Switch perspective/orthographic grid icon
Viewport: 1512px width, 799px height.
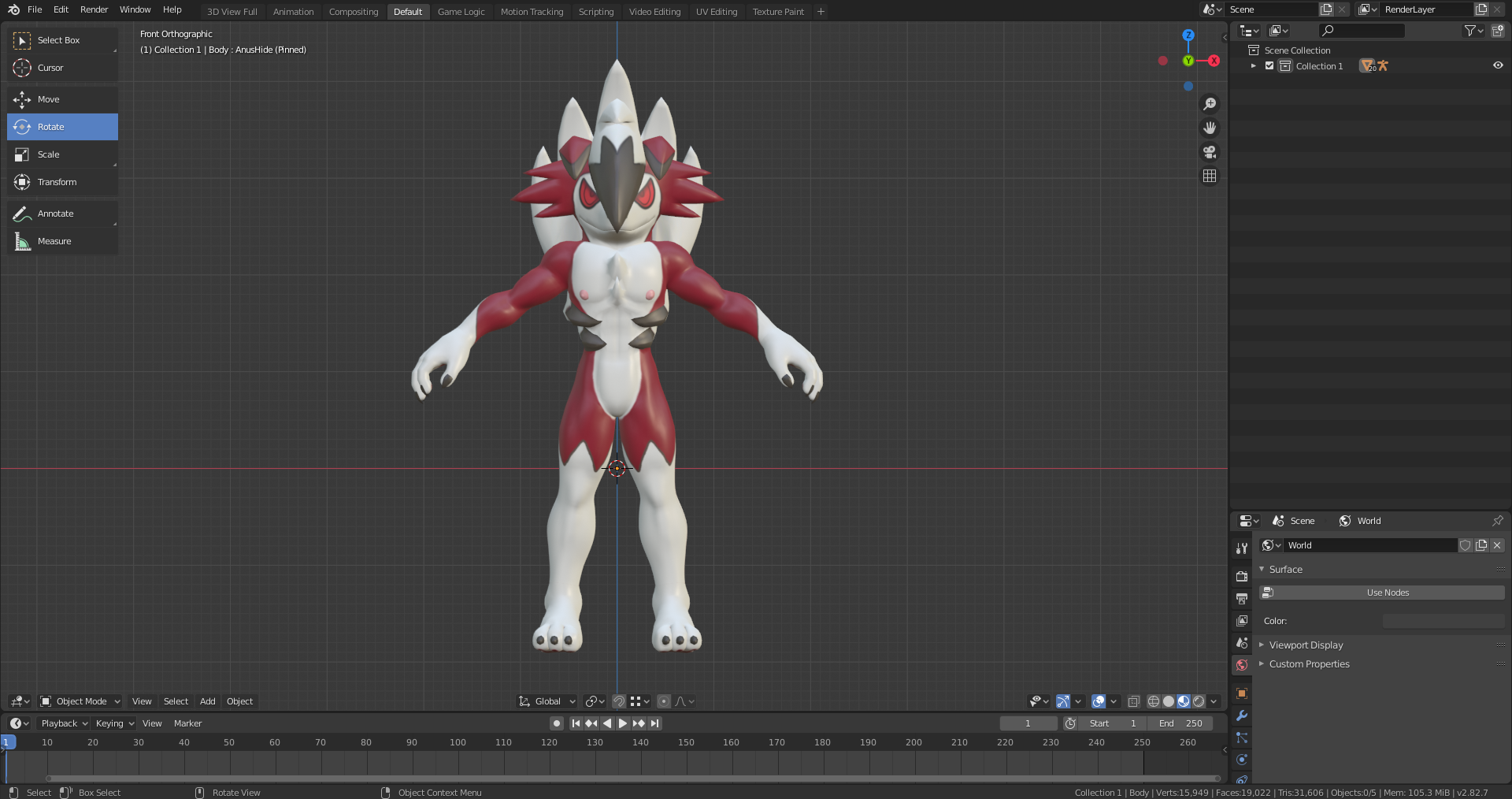(x=1210, y=176)
